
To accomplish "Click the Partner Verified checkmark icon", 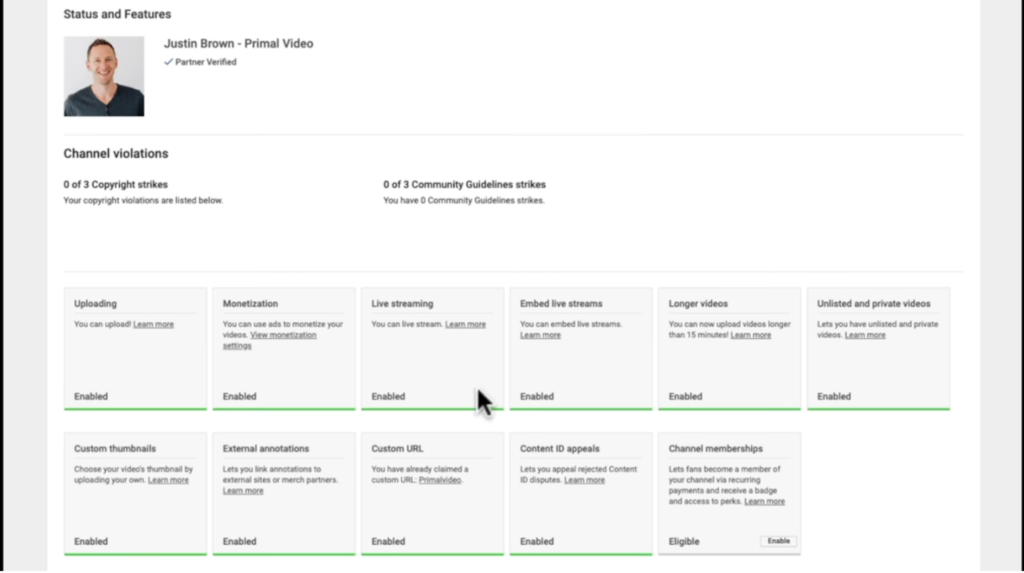I will [169, 62].
